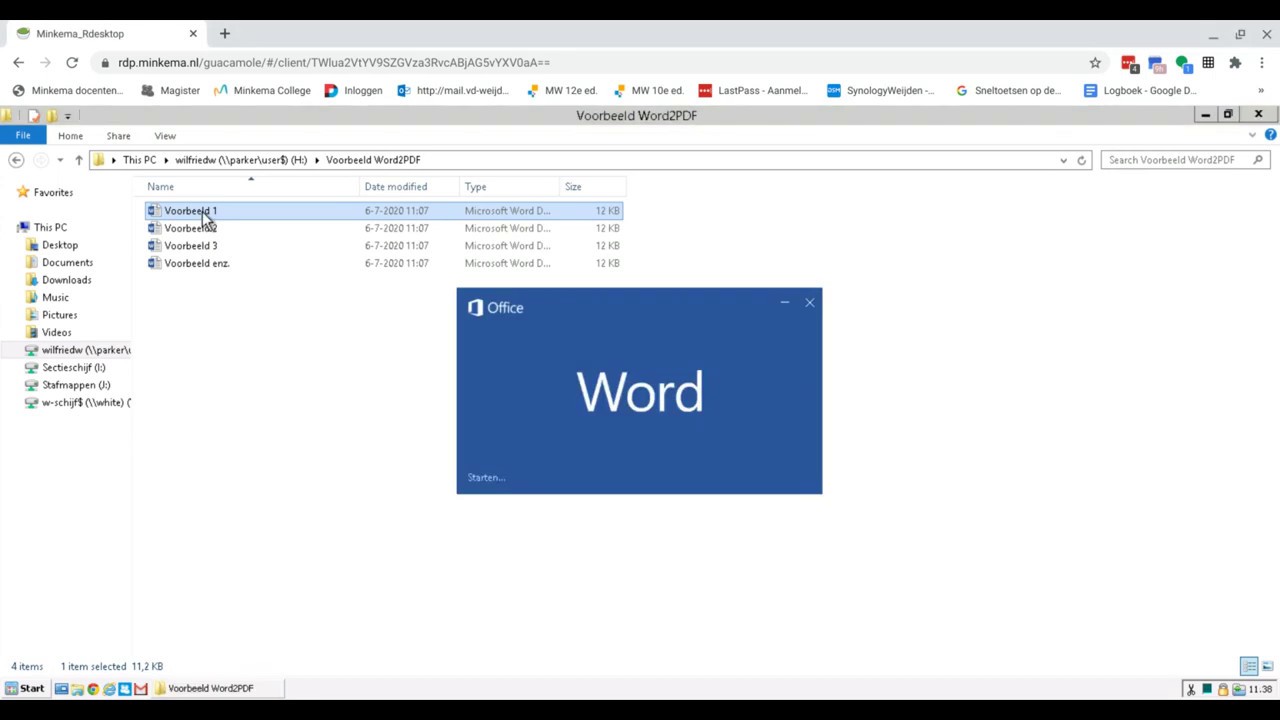Open Chrome from remote taskbar
This screenshot has width=1280, height=720.
(x=93, y=688)
